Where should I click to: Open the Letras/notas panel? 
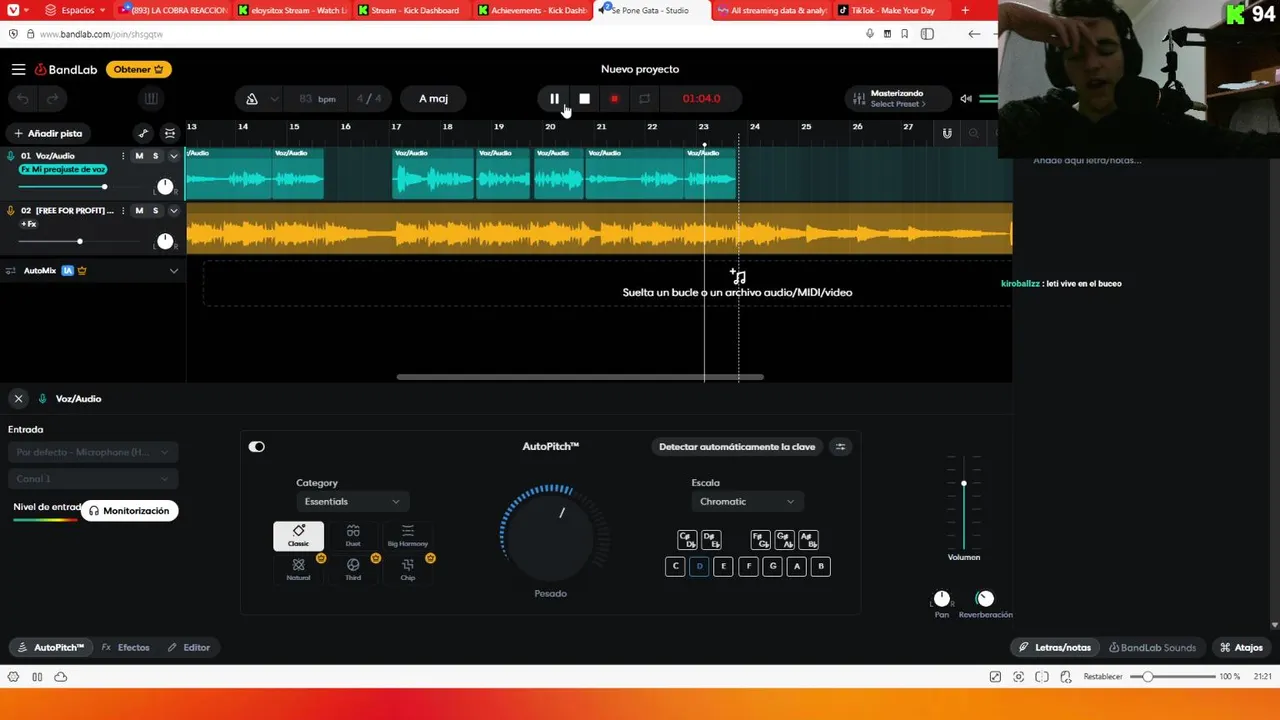click(1054, 648)
